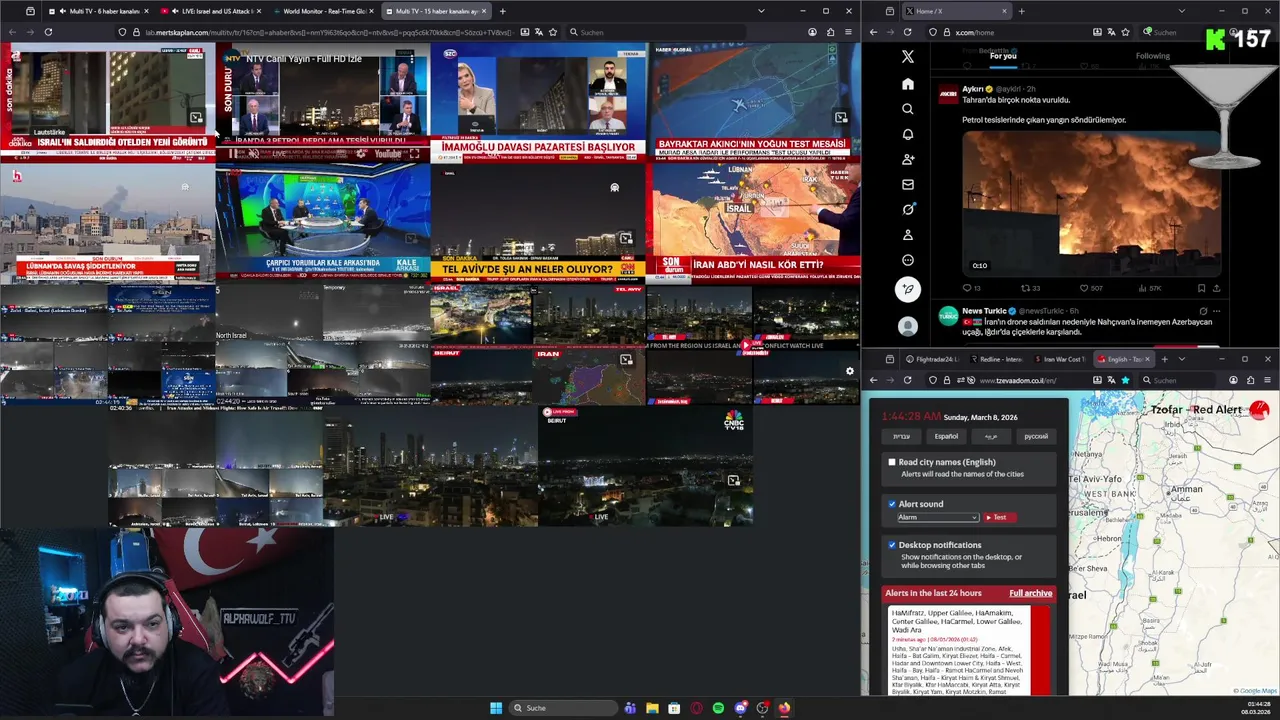Open tab list dropdown in Multi TV browser window
1280x720 pixels.
[x=761, y=11]
